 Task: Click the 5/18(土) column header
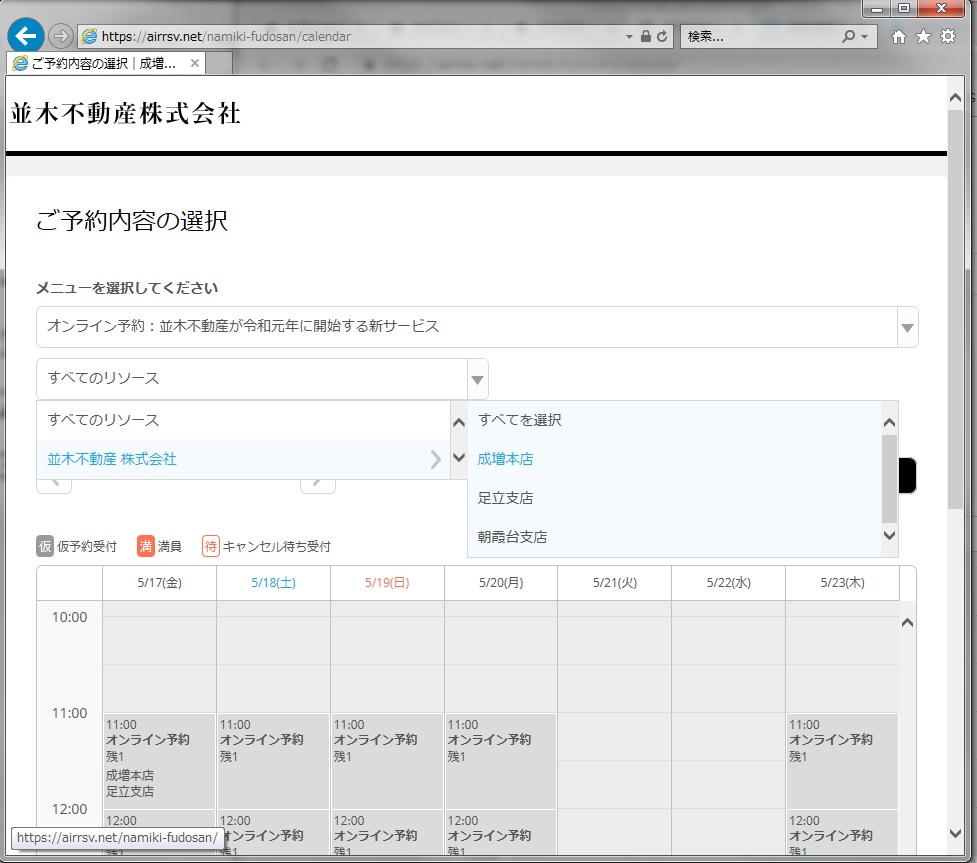tap(274, 583)
